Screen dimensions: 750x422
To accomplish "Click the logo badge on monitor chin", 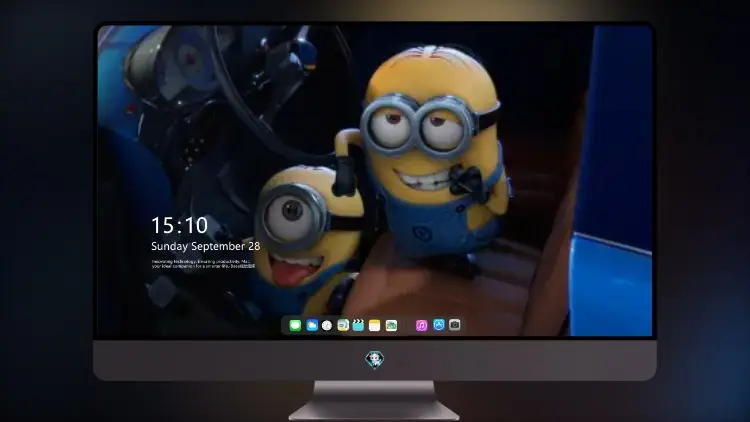I will point(375,359).
